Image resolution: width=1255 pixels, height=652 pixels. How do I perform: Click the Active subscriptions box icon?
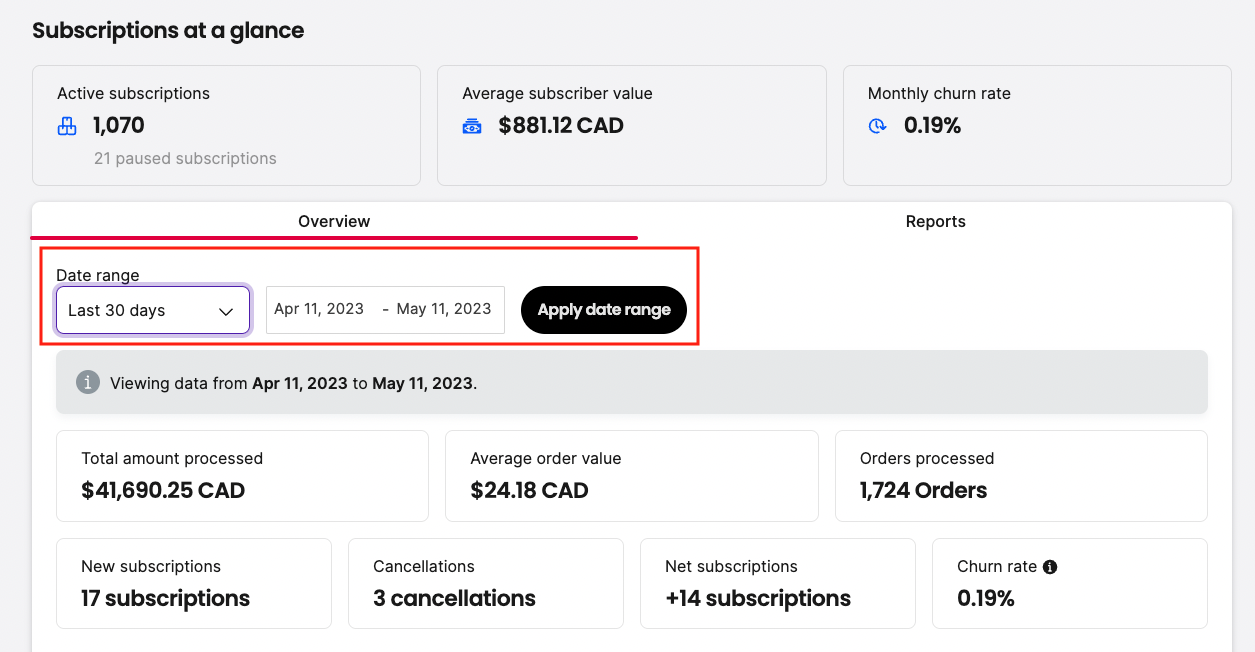pos(67,126)
